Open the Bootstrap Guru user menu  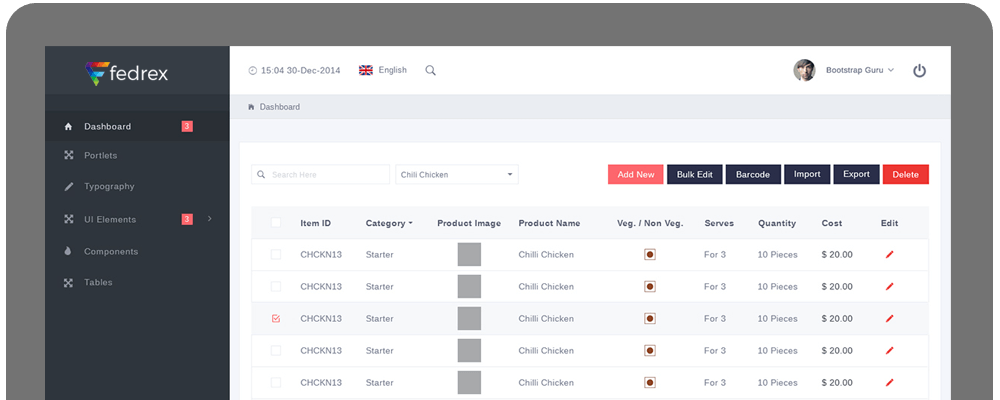[x=860, y=70]
